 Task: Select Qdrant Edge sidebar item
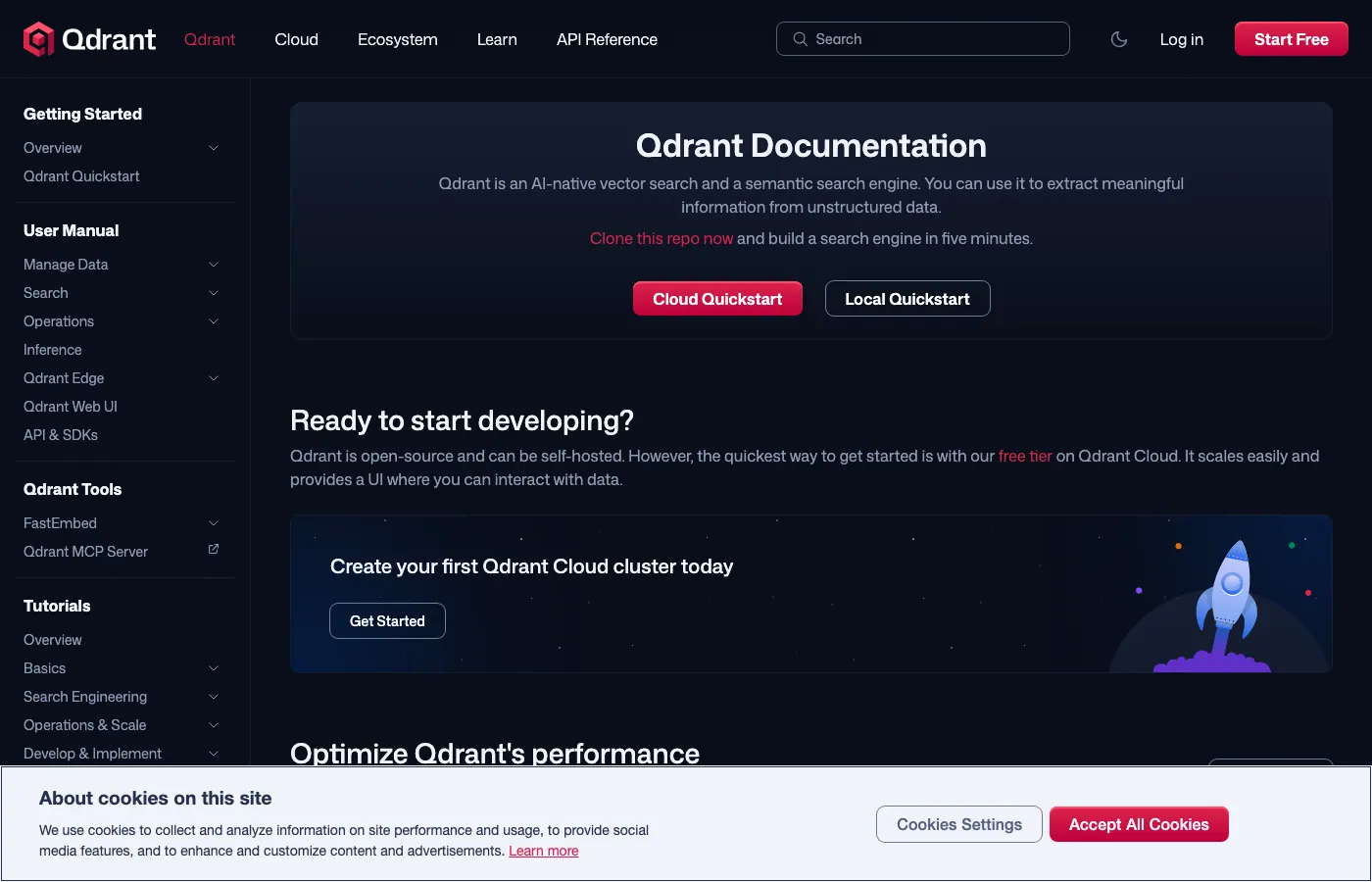pos(64,378)
